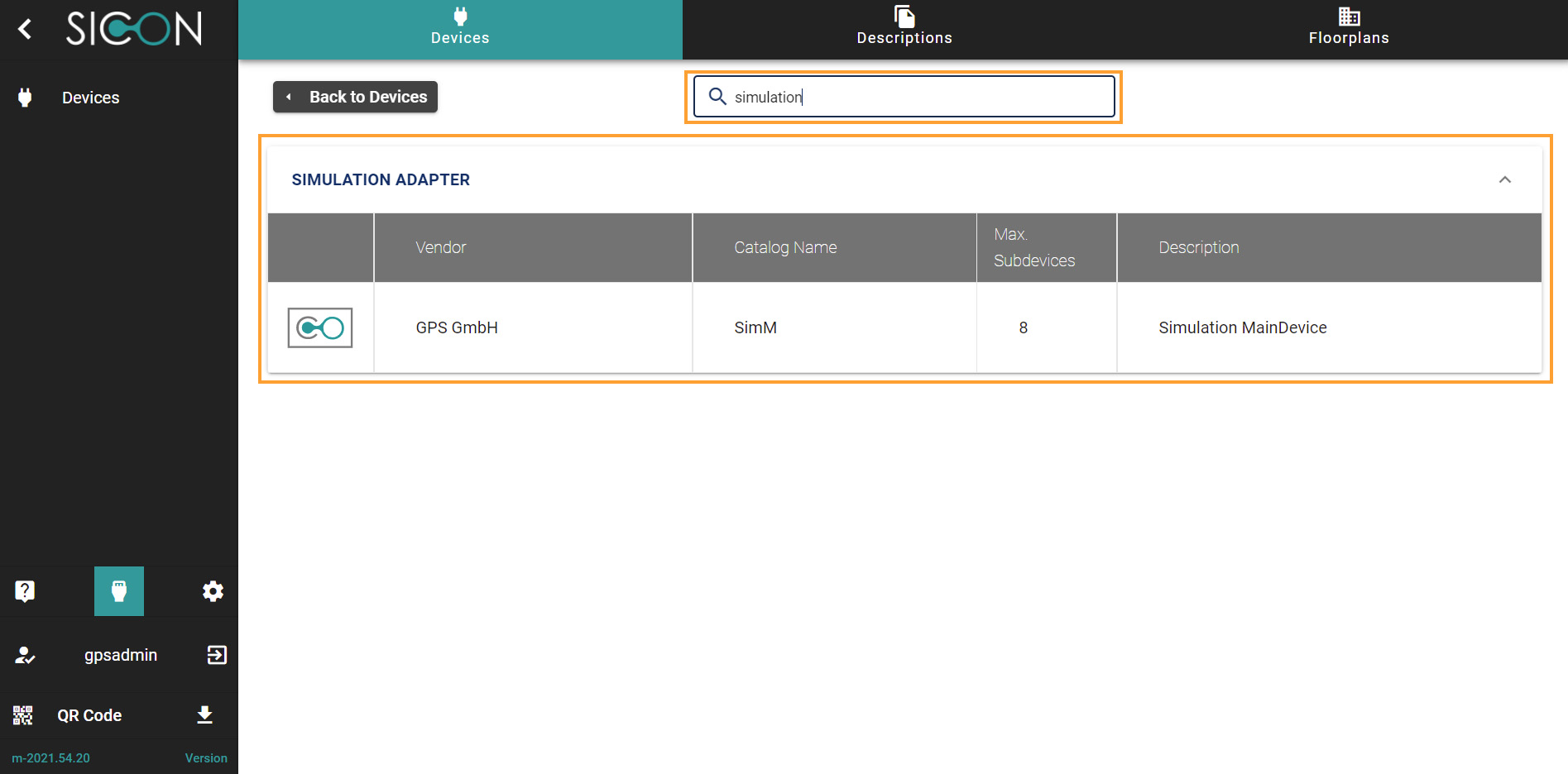This screenshot has width=1568, height=774.
Task: Click the teal network plug icon
Action: pyautogui.click(x=119, y=591)
